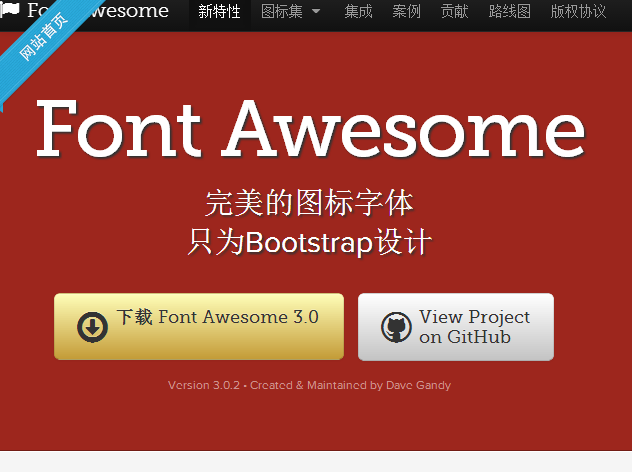Click the View Project on GitHub button
The image size is (632, 472).
pyautogui.click(x=456, y=327)
